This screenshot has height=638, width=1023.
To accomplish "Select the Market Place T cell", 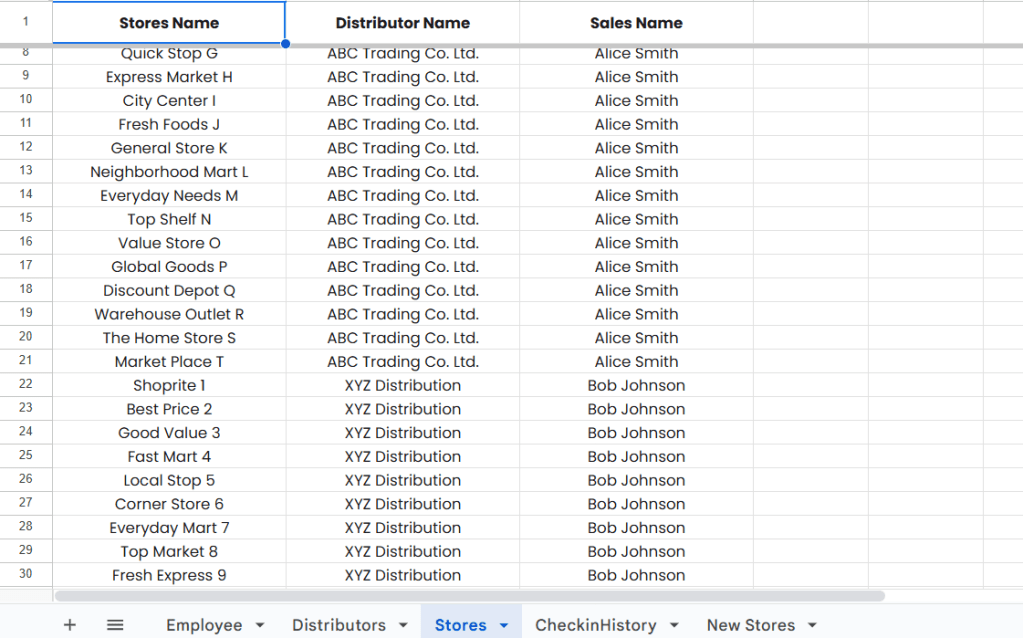I will tap(169, 362).
